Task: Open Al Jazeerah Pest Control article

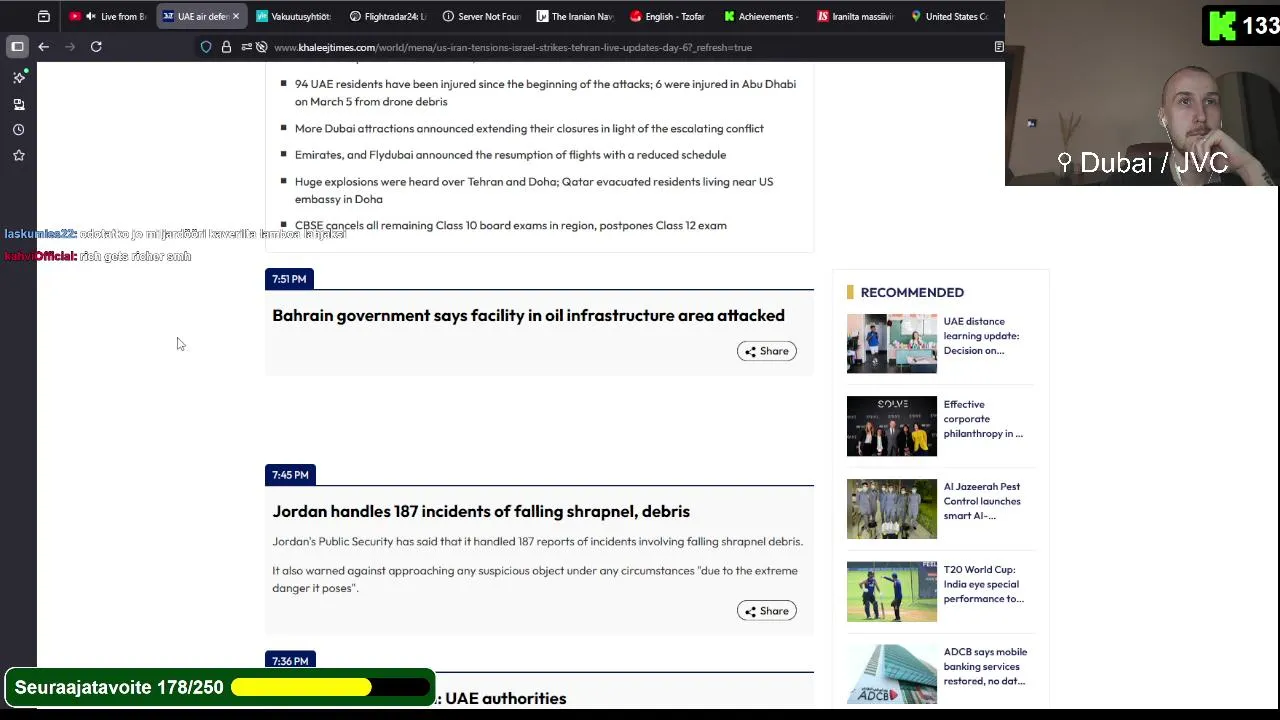Action: [982, 501]
